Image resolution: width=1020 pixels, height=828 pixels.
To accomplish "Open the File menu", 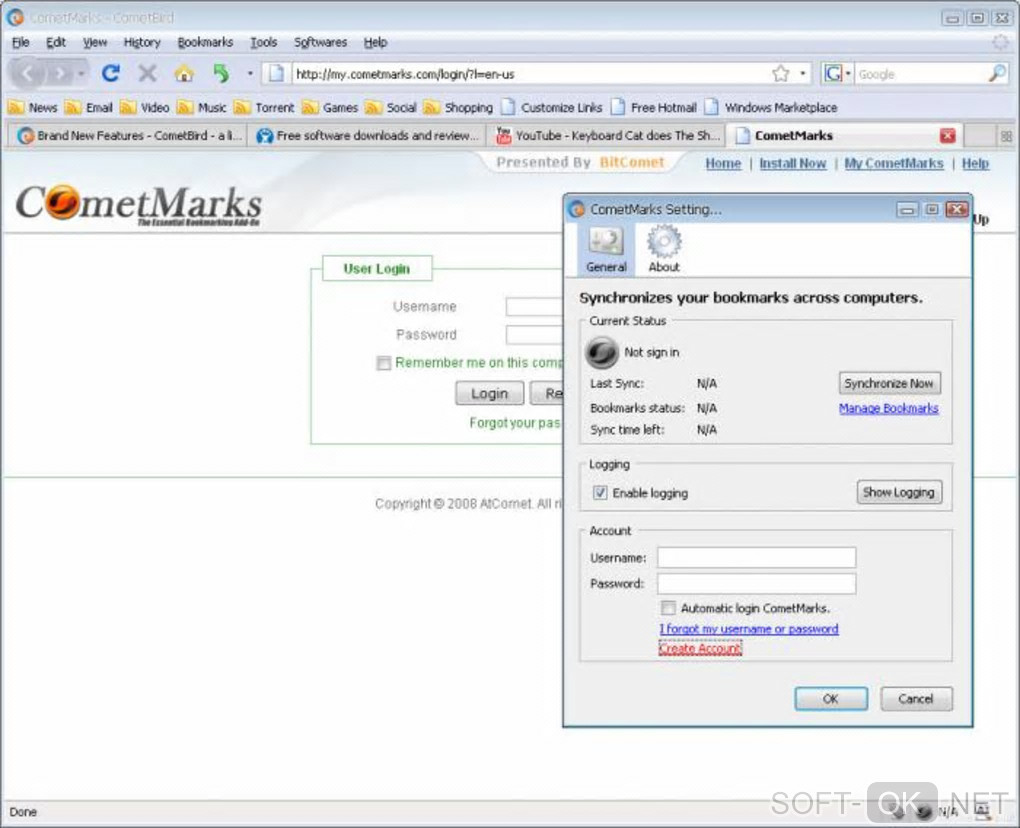I will (20, 42).
